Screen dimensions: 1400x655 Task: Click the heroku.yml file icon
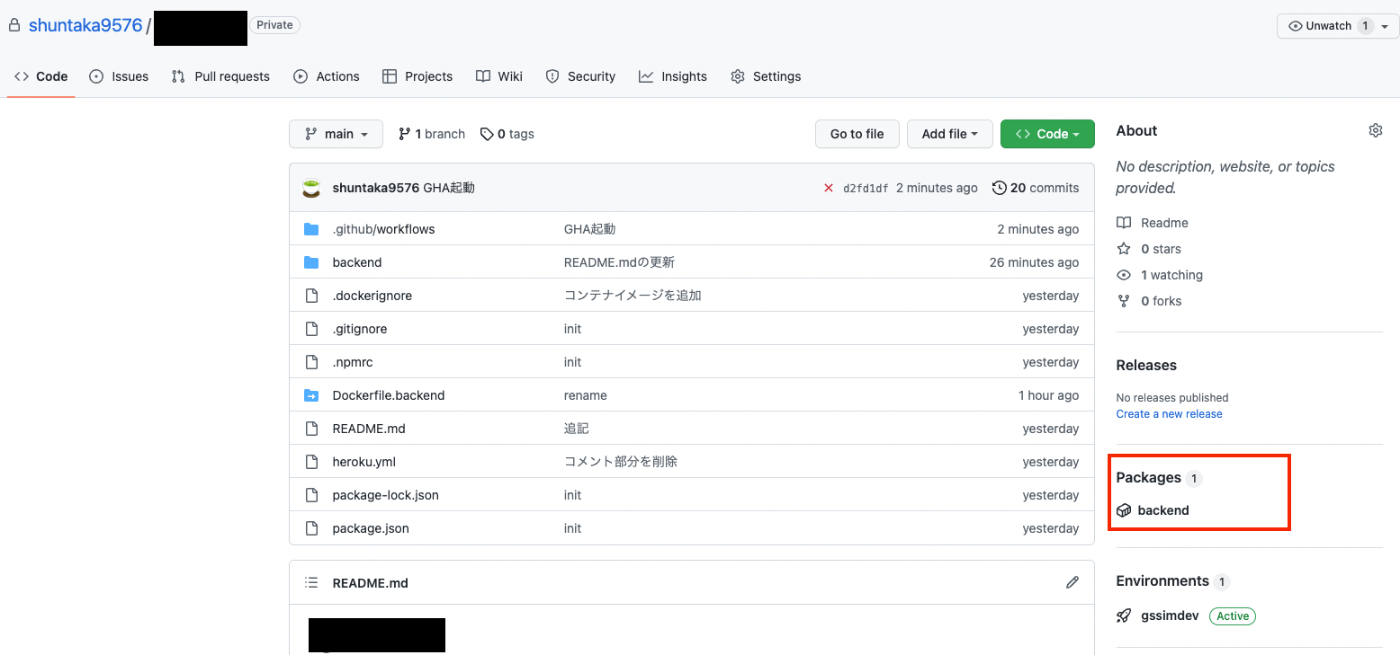click(x=311, y=462)
